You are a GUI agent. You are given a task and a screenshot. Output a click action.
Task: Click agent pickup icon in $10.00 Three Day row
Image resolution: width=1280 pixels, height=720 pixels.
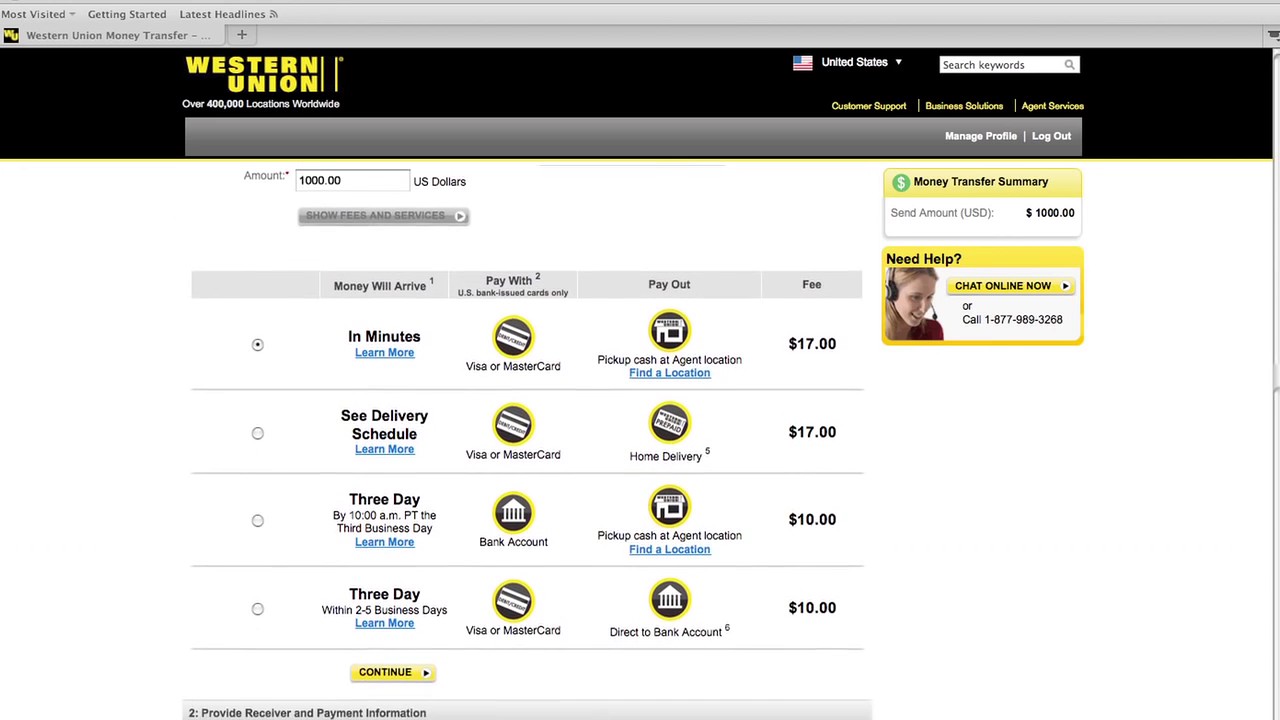click(669, 506)
